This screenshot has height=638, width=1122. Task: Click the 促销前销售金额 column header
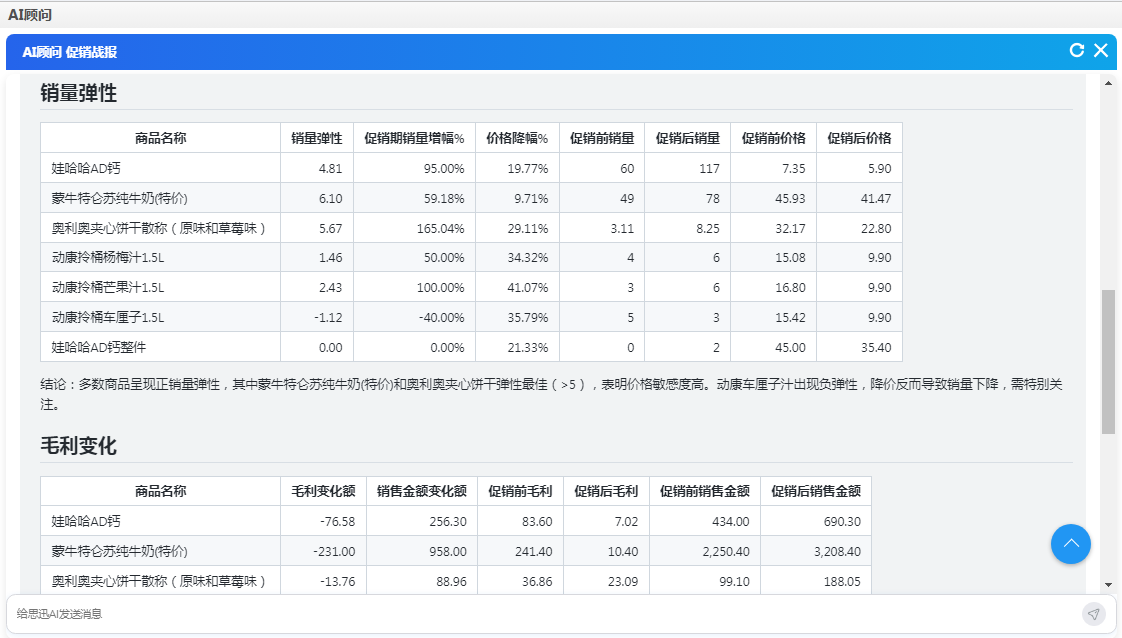click(x=705, y=491)
